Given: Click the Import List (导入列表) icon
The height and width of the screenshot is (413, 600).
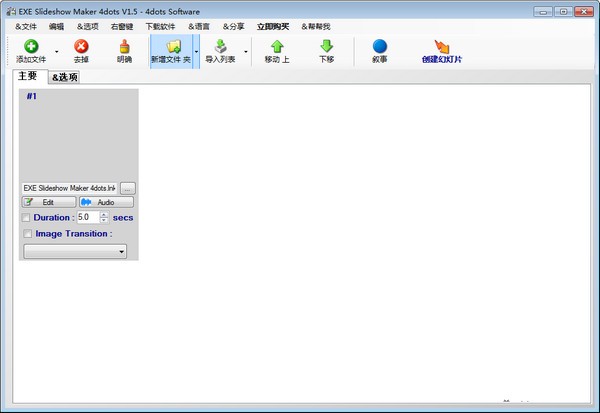Looking at the screenshot, I should [x=220, y=46].
